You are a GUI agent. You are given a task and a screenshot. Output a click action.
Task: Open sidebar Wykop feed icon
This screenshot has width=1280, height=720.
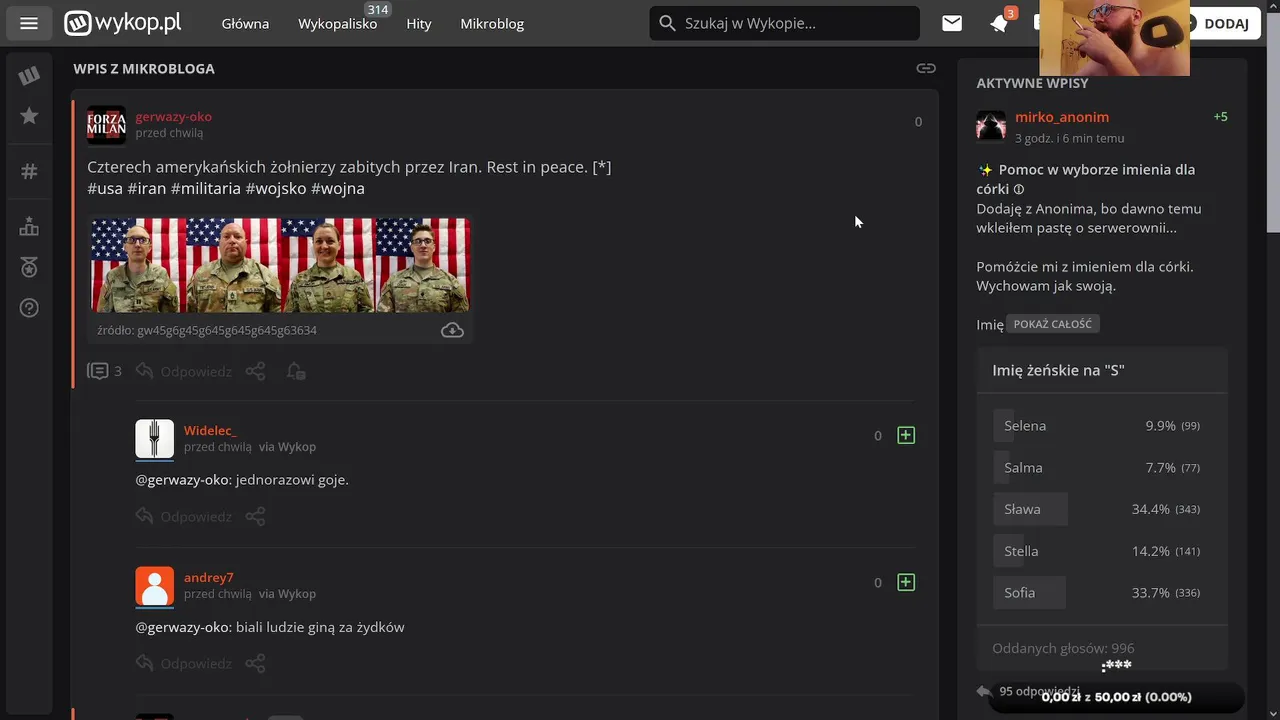click(29, 75)
